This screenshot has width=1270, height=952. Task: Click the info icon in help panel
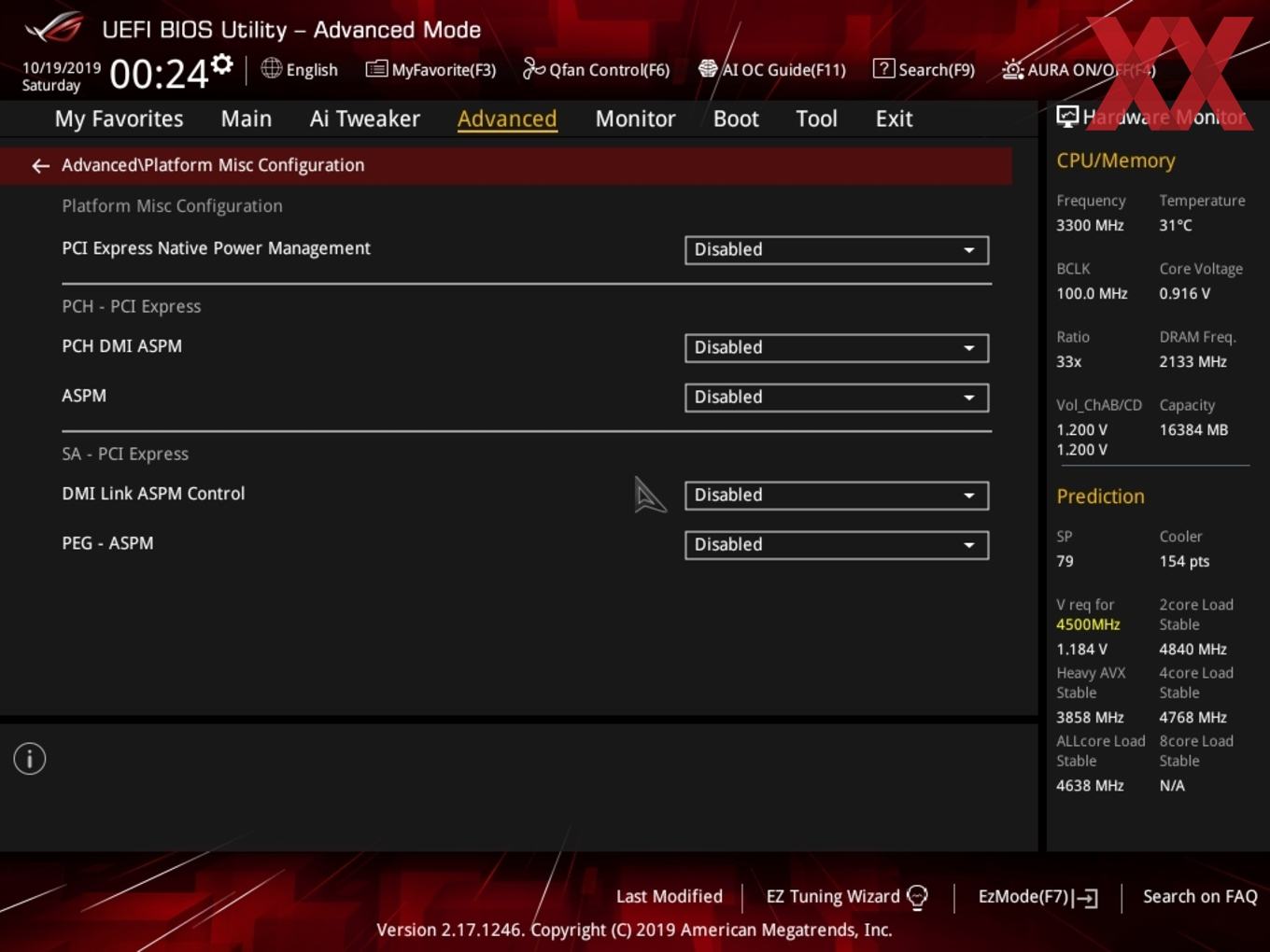tap(30, 759)
